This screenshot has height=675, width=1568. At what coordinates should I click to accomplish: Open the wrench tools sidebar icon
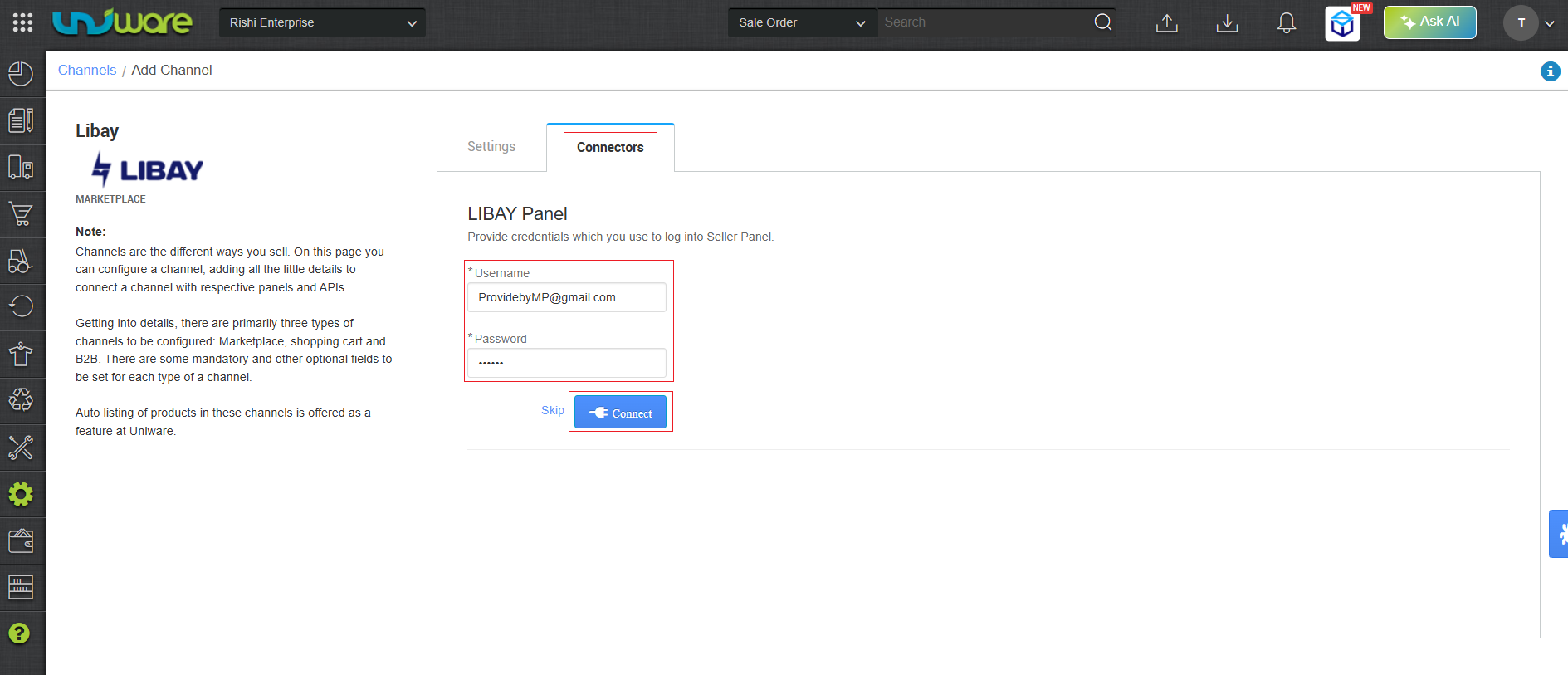pyautogui.click(x=21, y=448)
